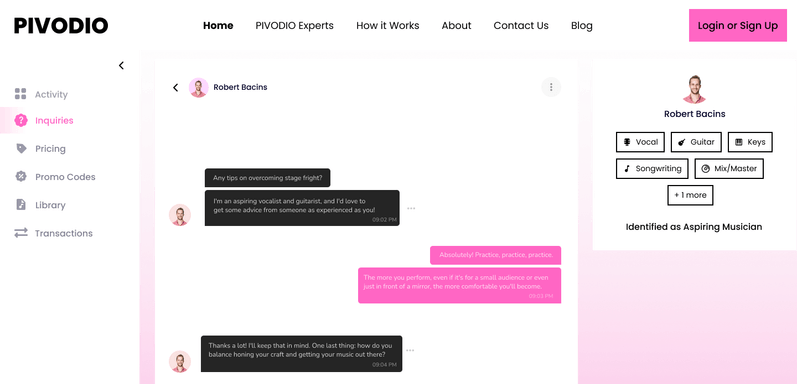797x384 pixels.
Task: Click the Library file icon
Action: (21, 204)
